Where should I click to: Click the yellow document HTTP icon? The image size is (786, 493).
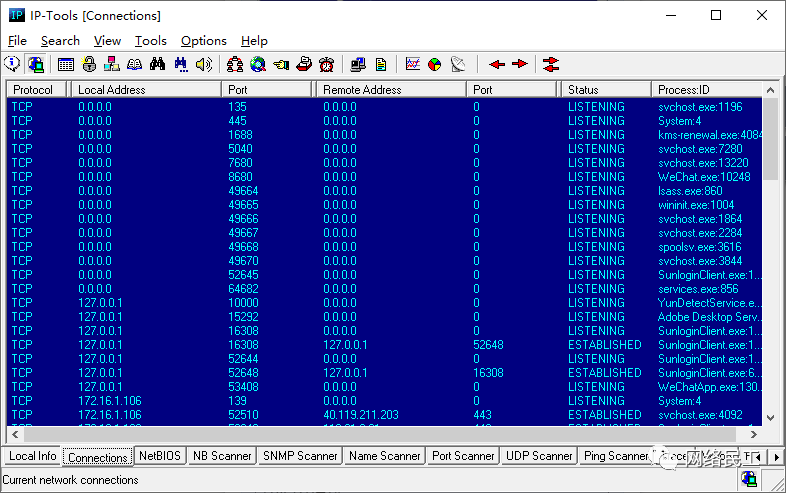(381, 64)
